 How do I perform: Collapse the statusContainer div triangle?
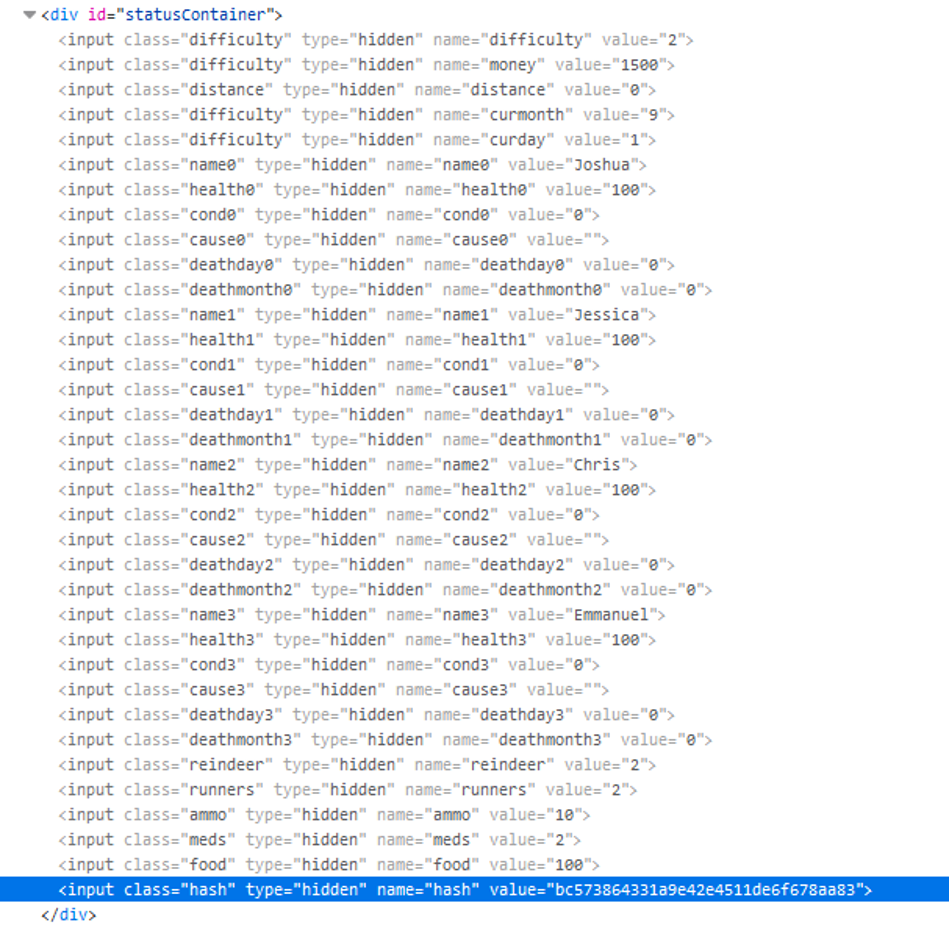tap(29, 15)
